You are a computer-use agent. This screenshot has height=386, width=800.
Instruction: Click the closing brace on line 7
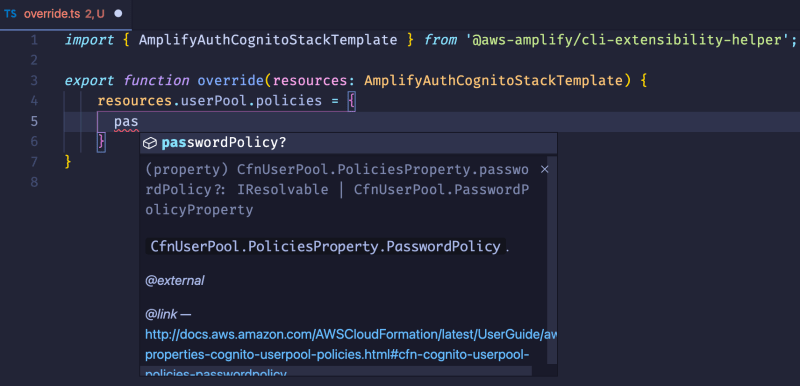pos(68,162)
